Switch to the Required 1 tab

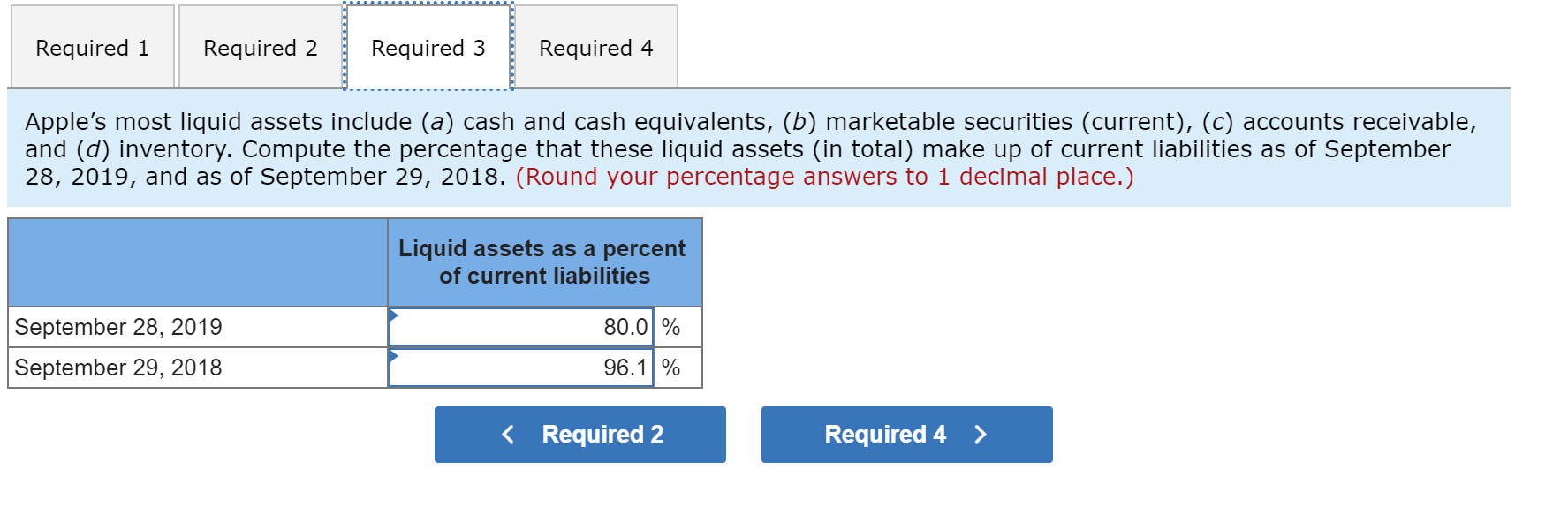click(x=91, y=48)
